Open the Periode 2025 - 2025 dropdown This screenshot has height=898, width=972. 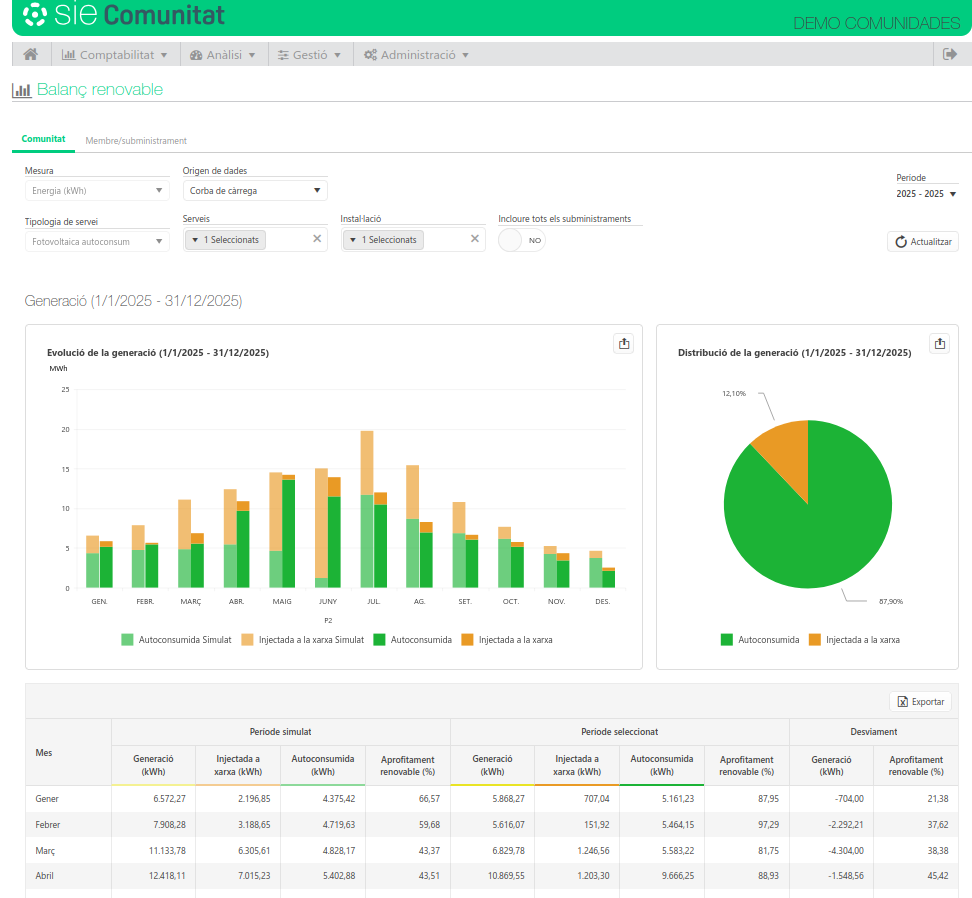[926, 194]
